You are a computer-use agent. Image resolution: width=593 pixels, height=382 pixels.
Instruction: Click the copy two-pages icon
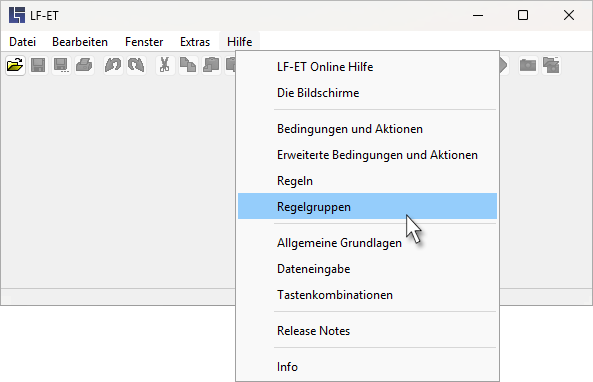(188, 65)
